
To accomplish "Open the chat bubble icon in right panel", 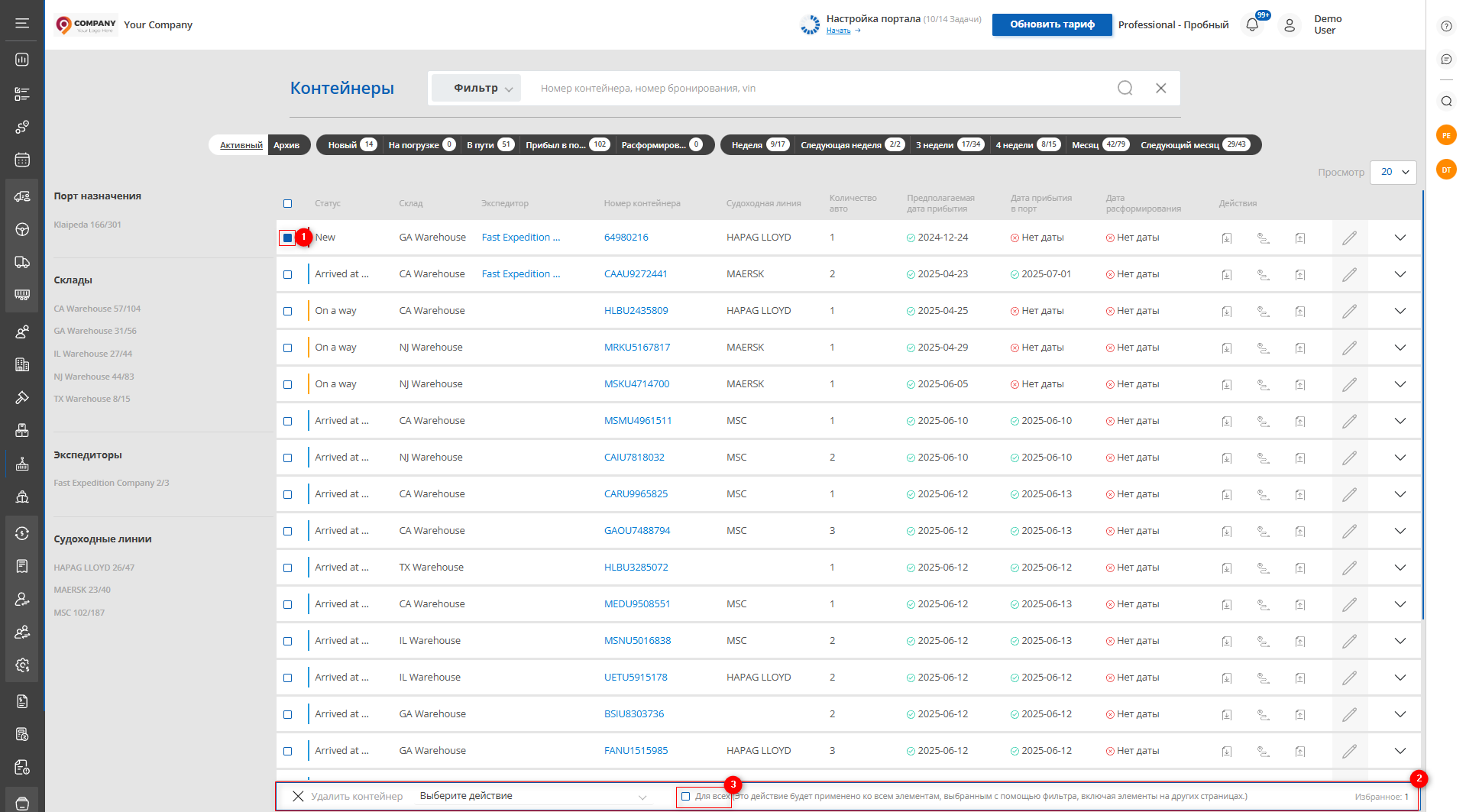I will (x=1446, y=59).
